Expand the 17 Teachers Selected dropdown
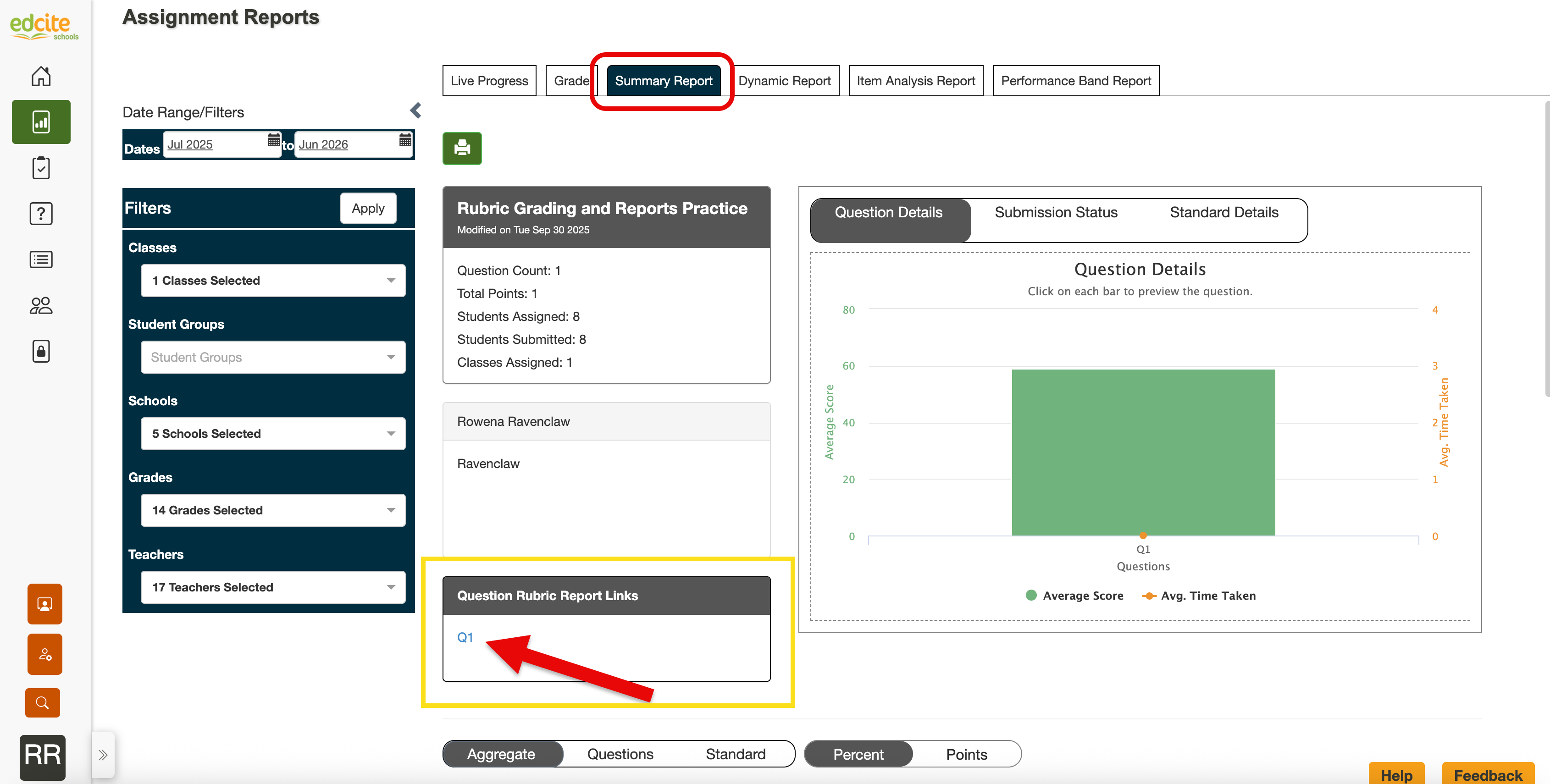 (272, 587)
